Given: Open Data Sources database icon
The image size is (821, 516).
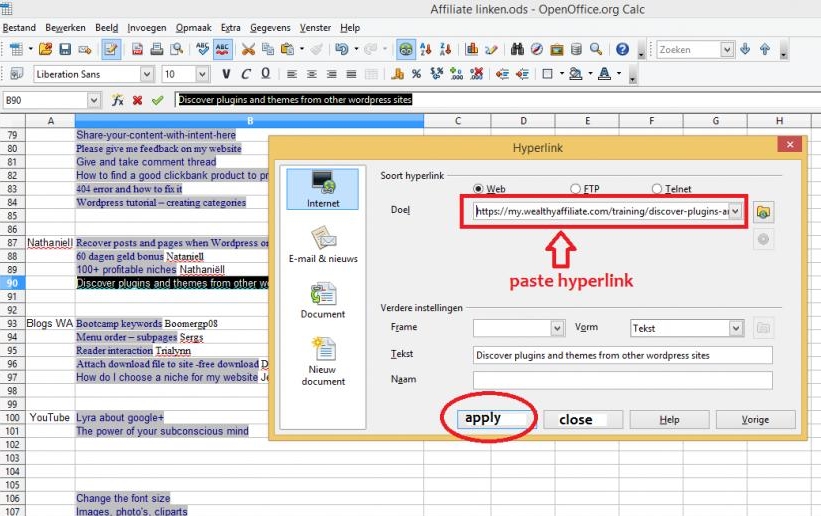Looking at the screenshot, I should [576, 49].
